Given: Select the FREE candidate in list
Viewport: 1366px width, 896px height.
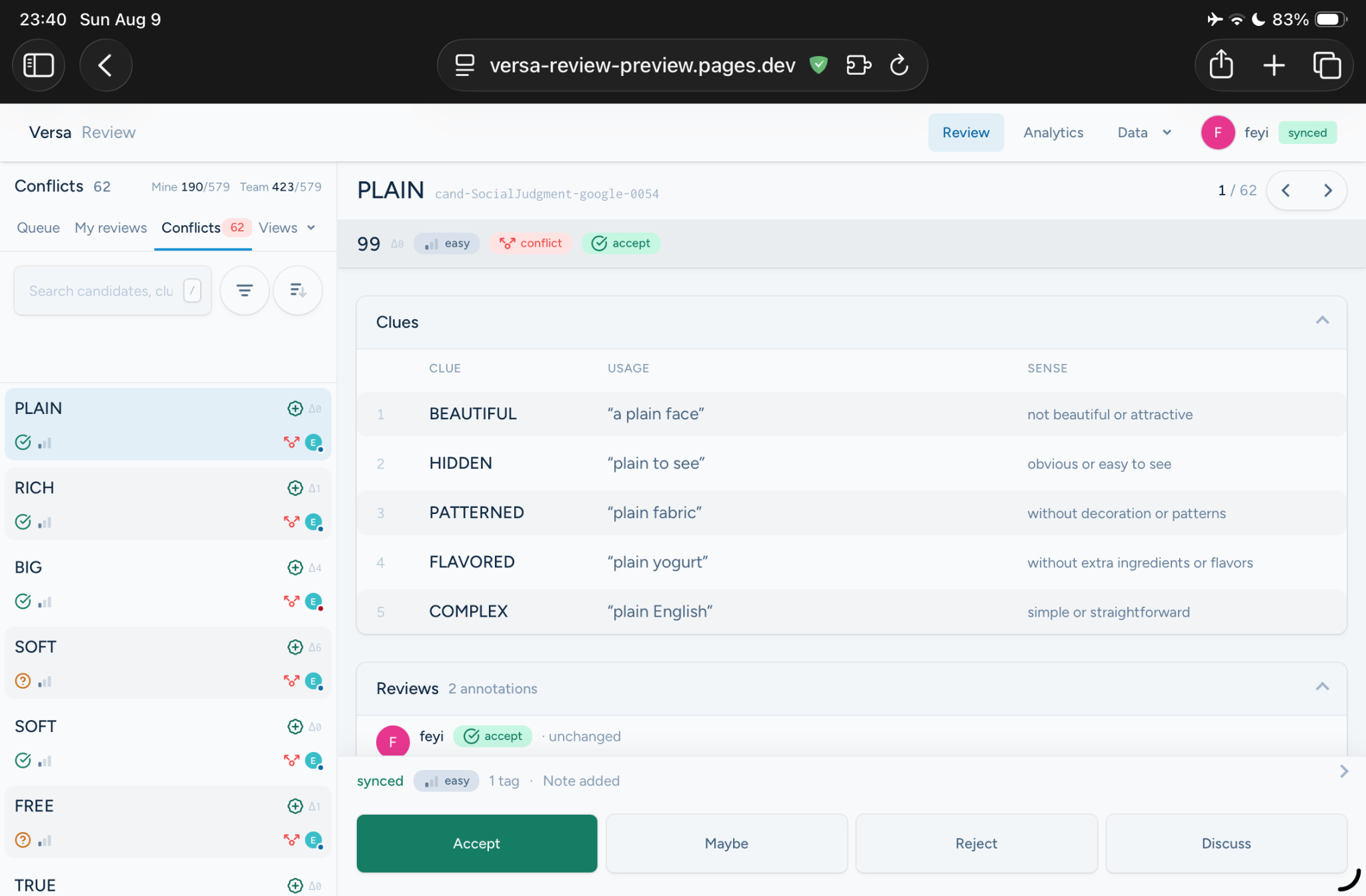Looking at the screenshot, I should pyautogui.click(x=168, y=822).
